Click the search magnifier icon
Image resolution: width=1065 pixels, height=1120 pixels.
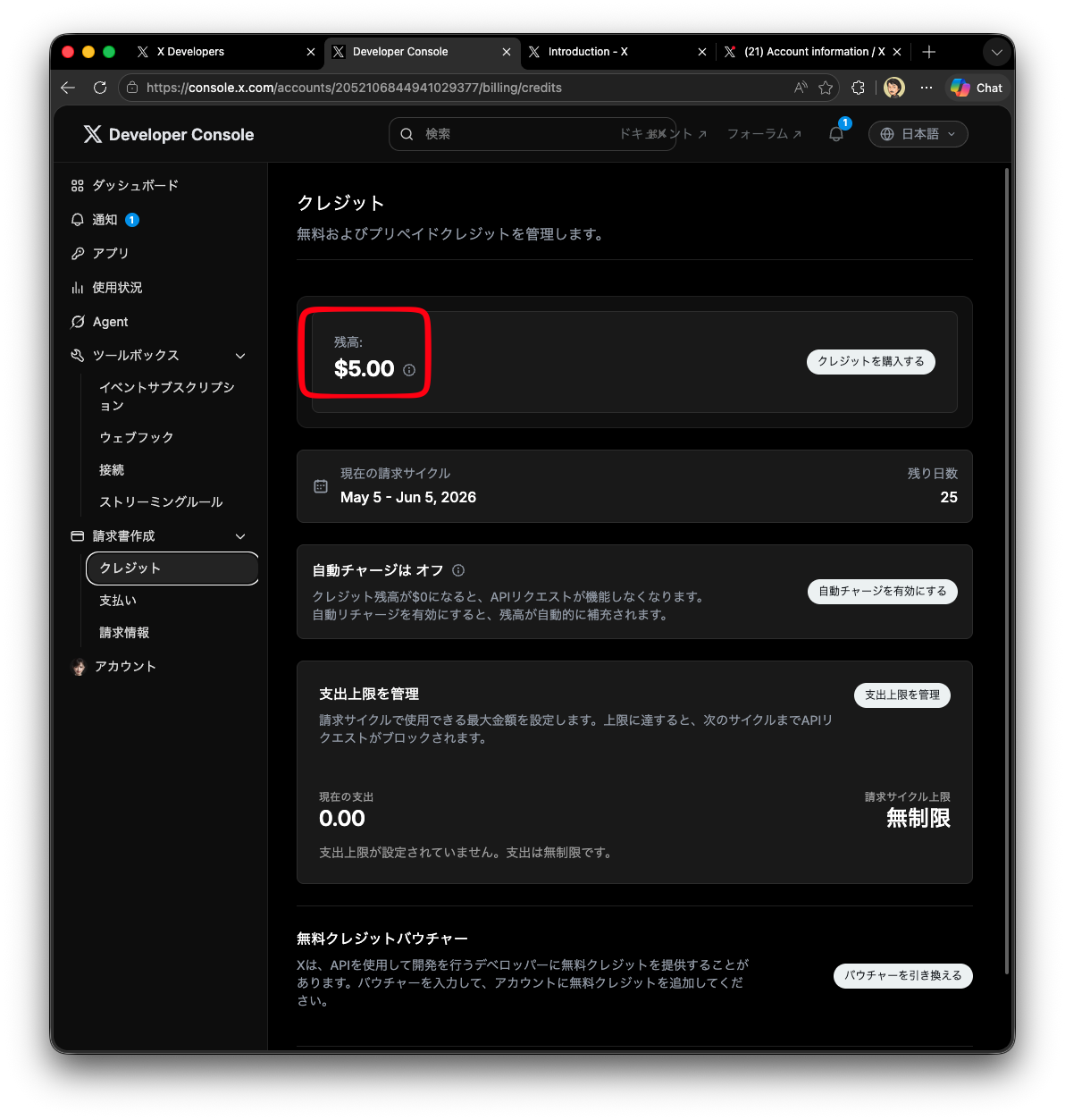click(407, 134)
